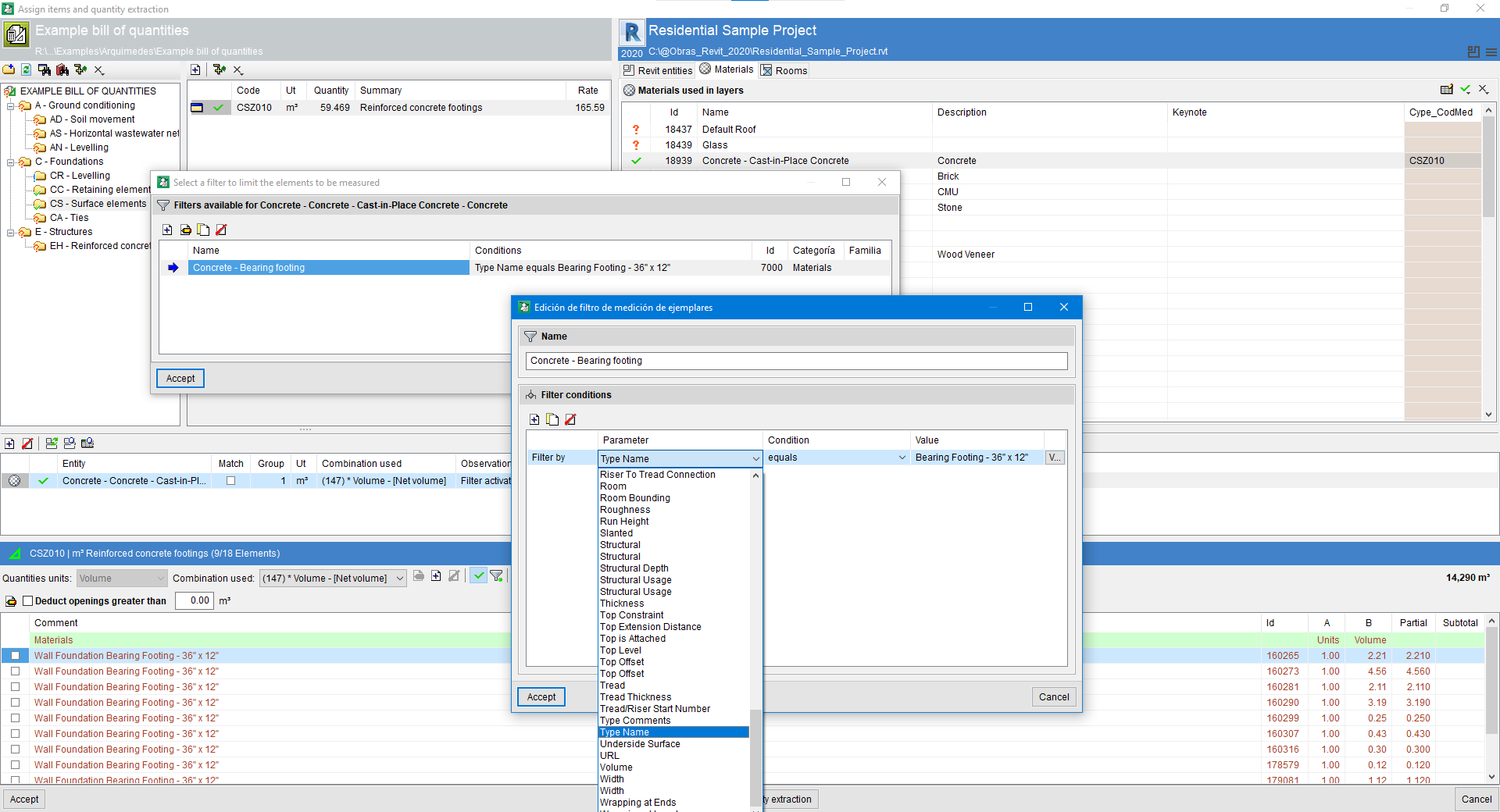Click Cancel at bottom right of main window
Viewport: 1500px width, 812px height.
point(1477,800)
